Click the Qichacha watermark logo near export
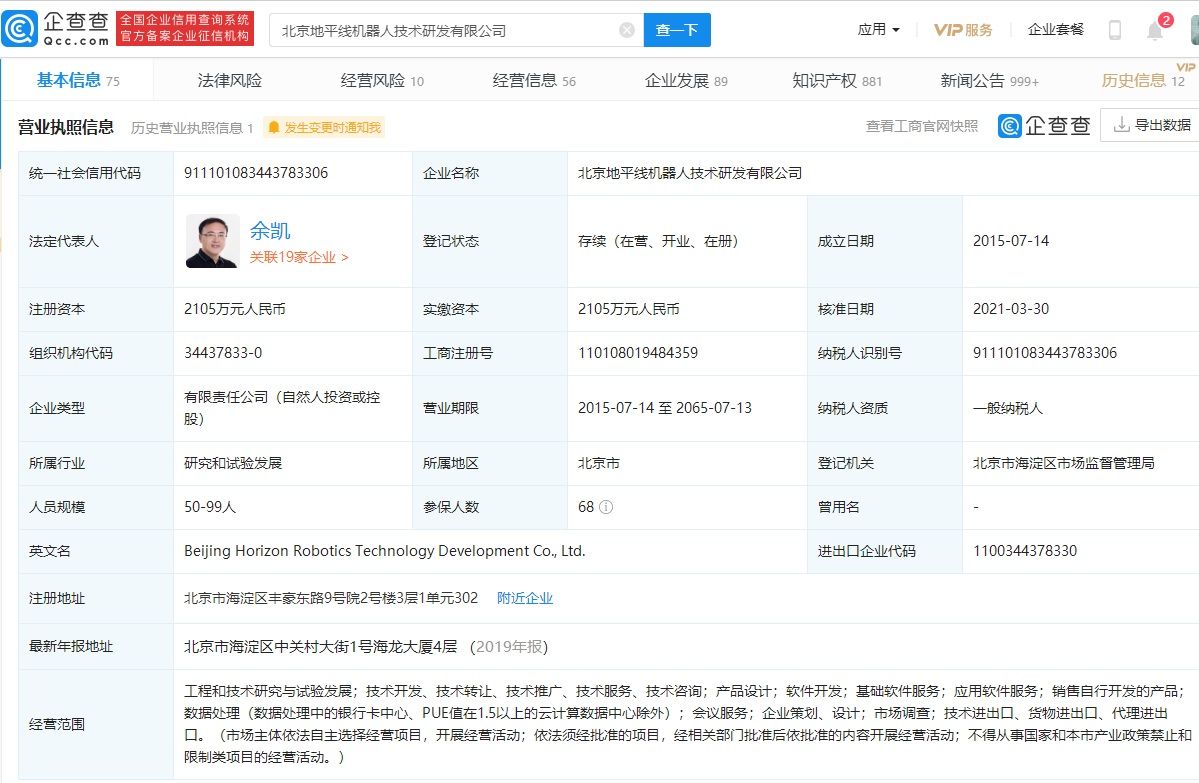The image size is (1199, 783). [1044, 125]
